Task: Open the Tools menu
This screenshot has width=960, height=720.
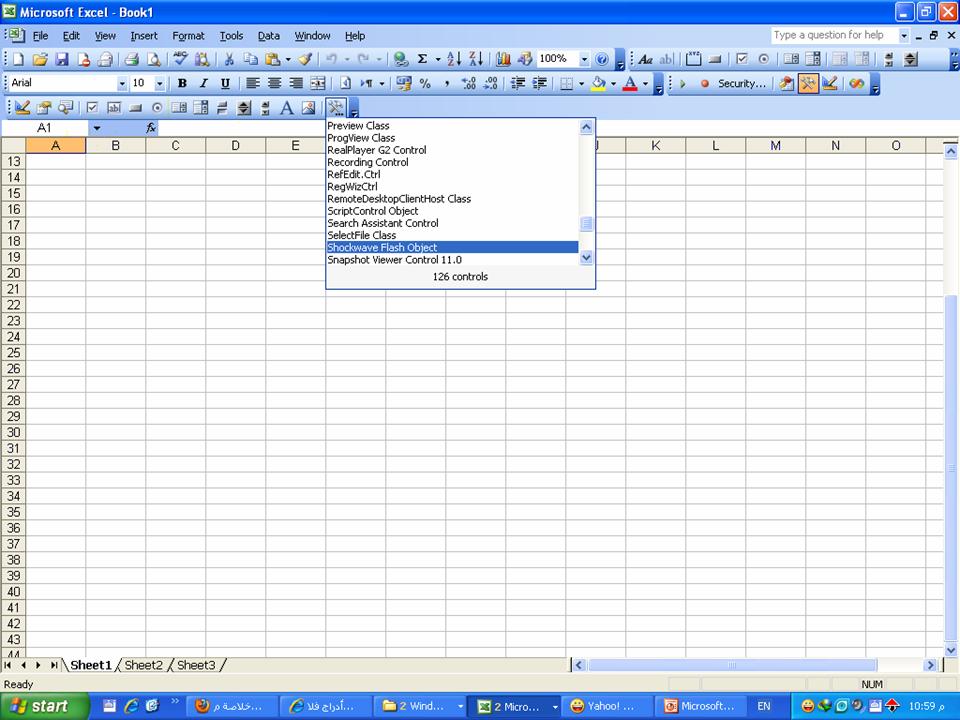Action: [231, 36]
